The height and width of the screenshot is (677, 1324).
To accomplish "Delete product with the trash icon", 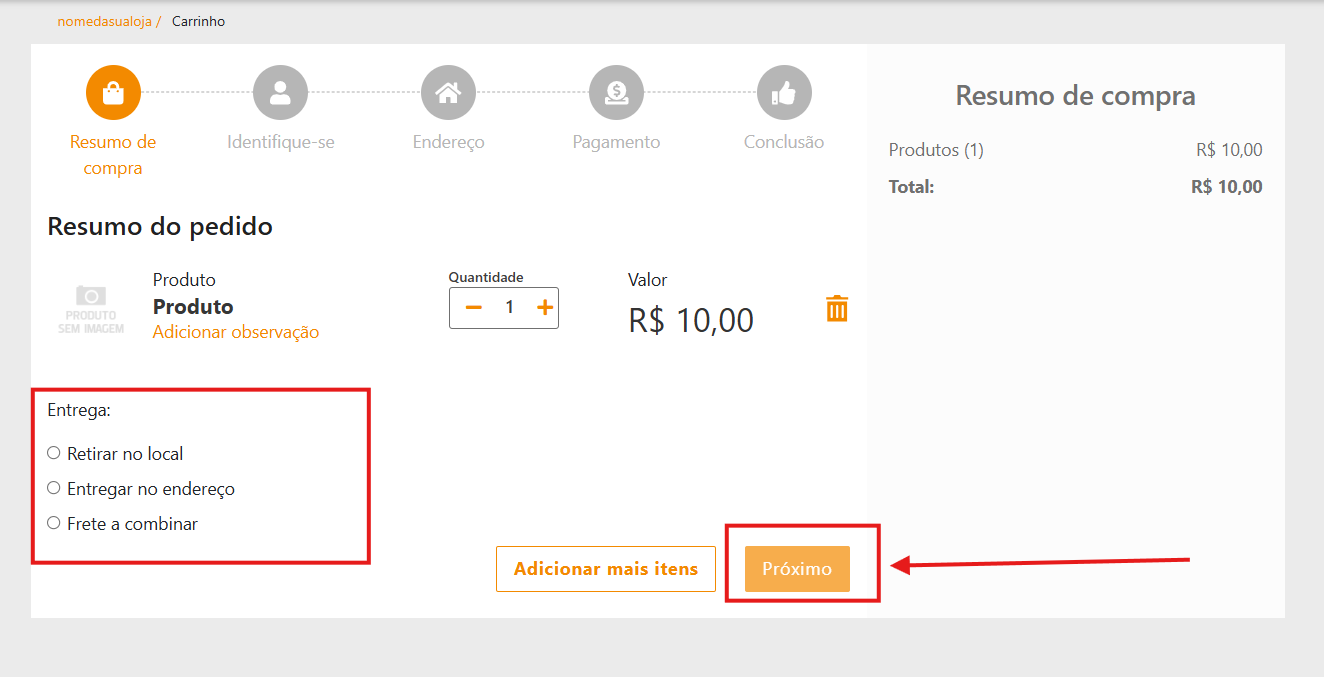I will (x=837, y=308).
